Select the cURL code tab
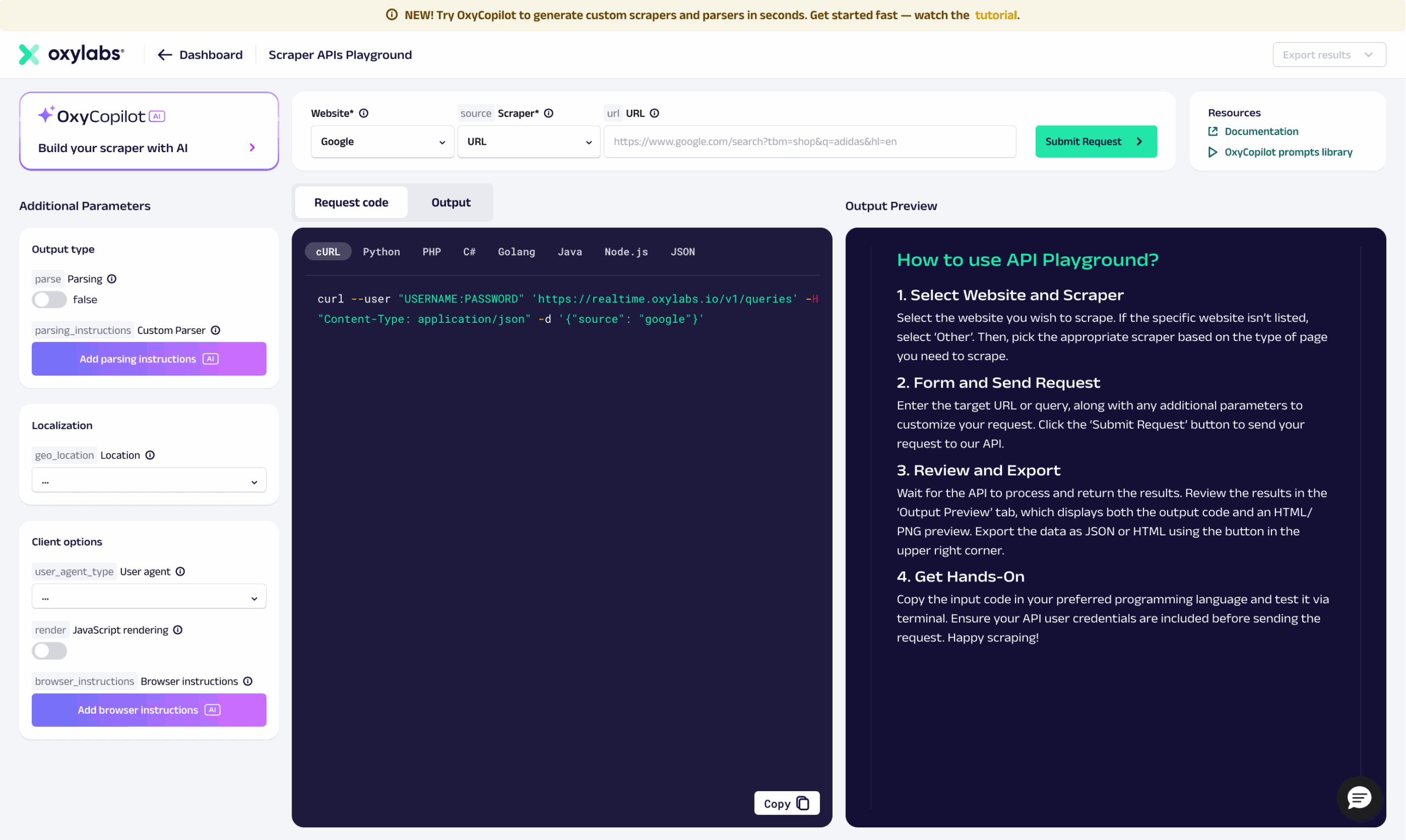Viewport: 1406px width, 840px height. [x=328, y=252]
